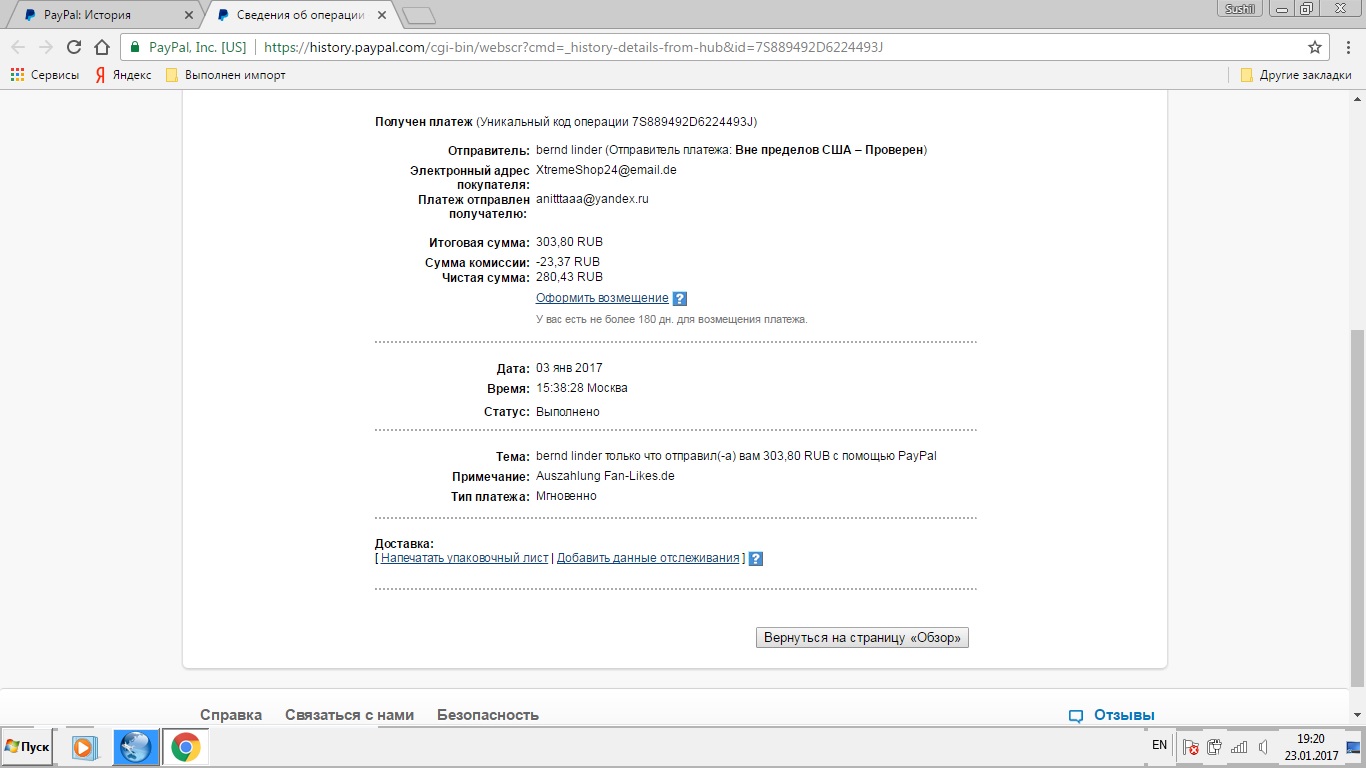Open the Chrome menu (three dots)
This screenshot has height=768, width=1366.
[x=1346, y=47]
